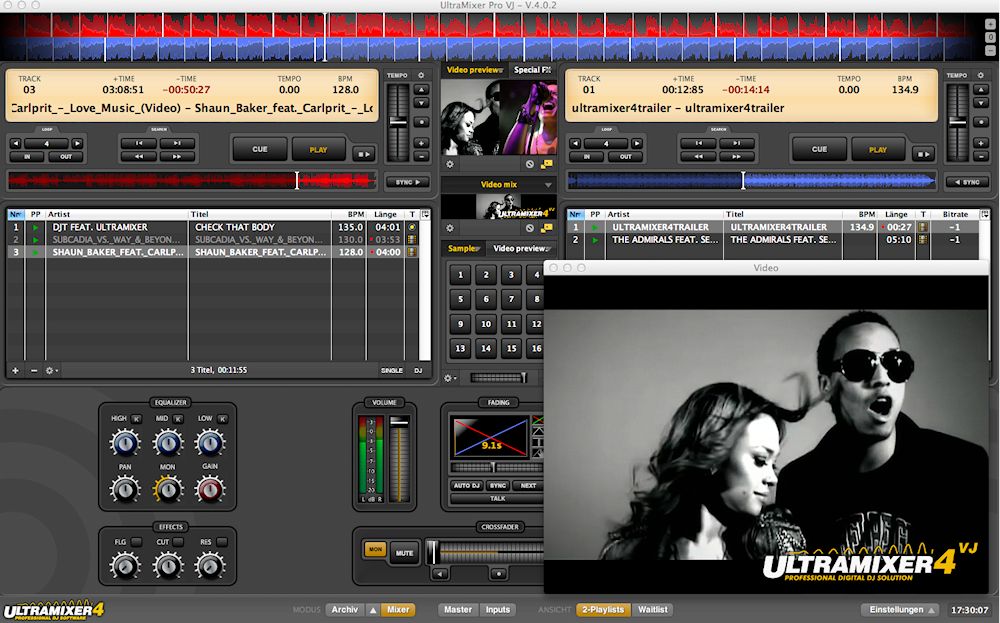The width and height of the screenshot is (1000, 623).
Task: Click TALK button in fading panel
Action: [497, 499]
